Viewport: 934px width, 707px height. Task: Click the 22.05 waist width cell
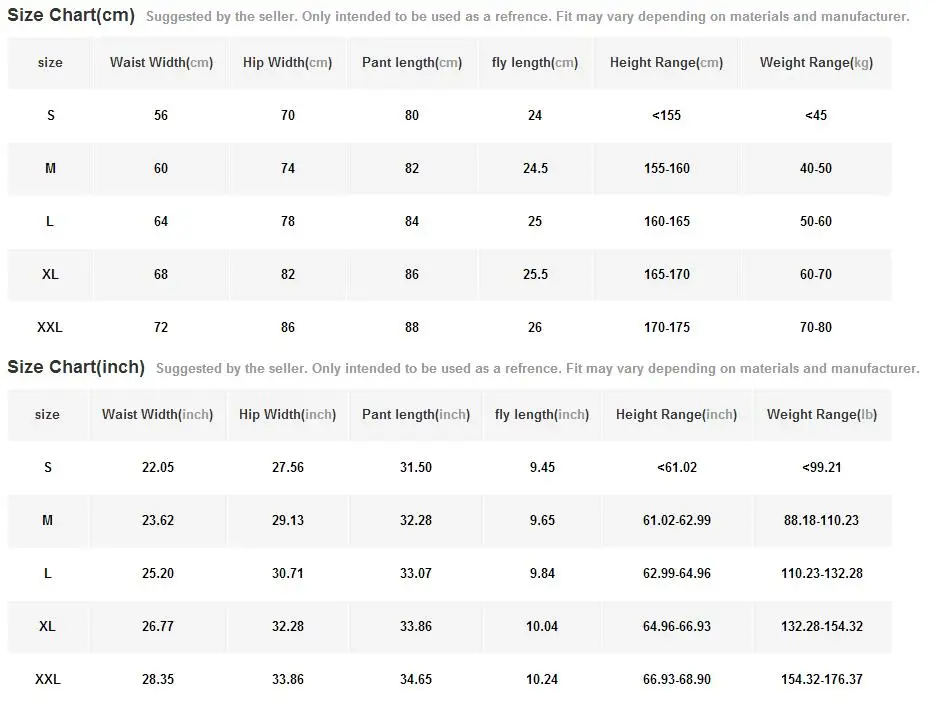pyautogui.click(x=158, y=467)
